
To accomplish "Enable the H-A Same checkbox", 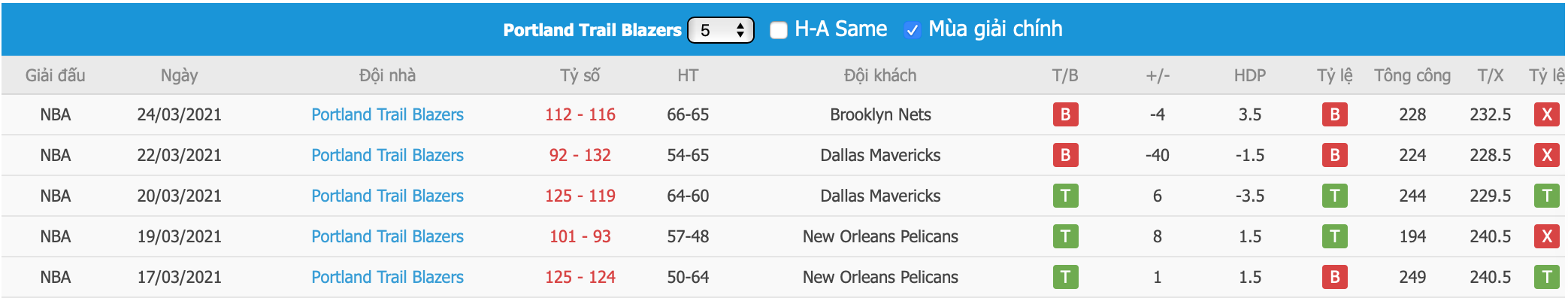I will 779,30.
